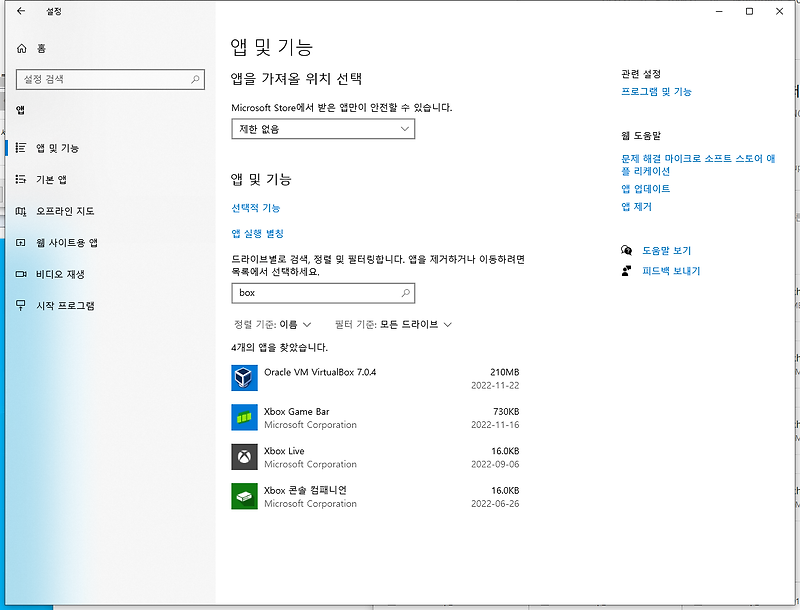Open the 선택적 기능 link
The height and width of the screenshot is (610, 800).
click(x=256, y=208)
